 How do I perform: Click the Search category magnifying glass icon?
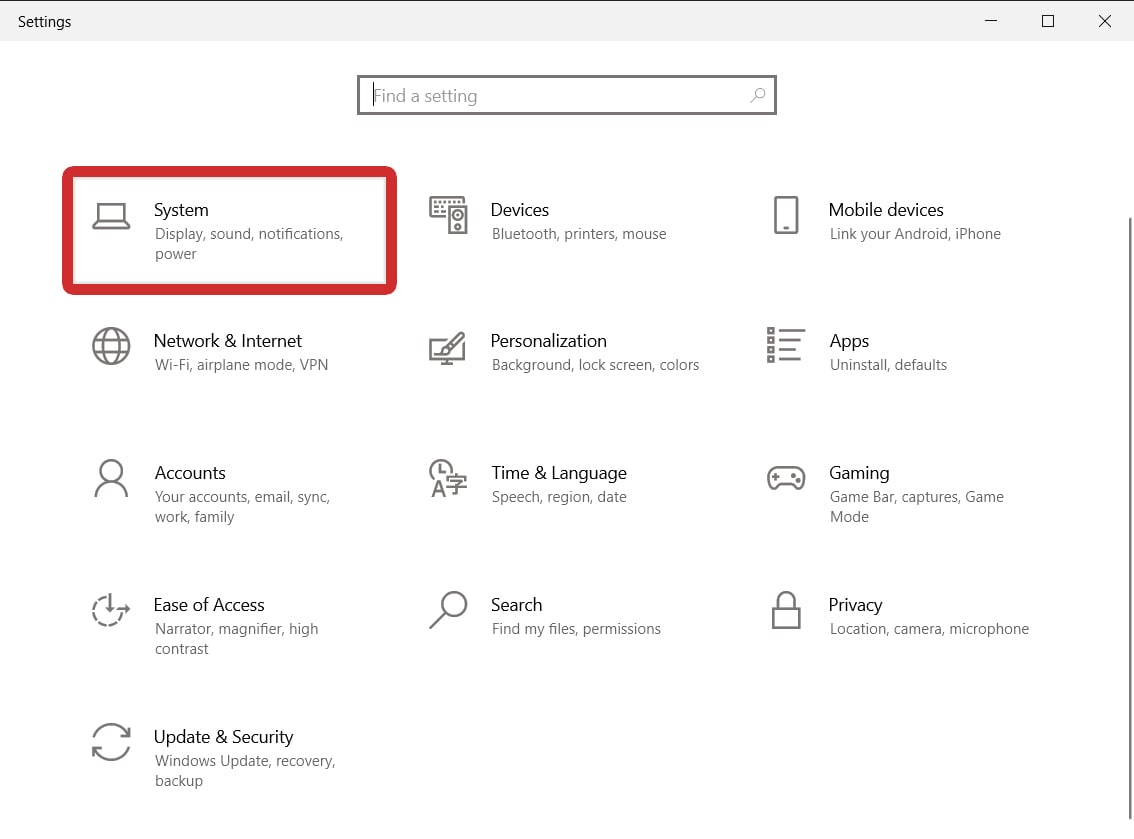point(448,610)
